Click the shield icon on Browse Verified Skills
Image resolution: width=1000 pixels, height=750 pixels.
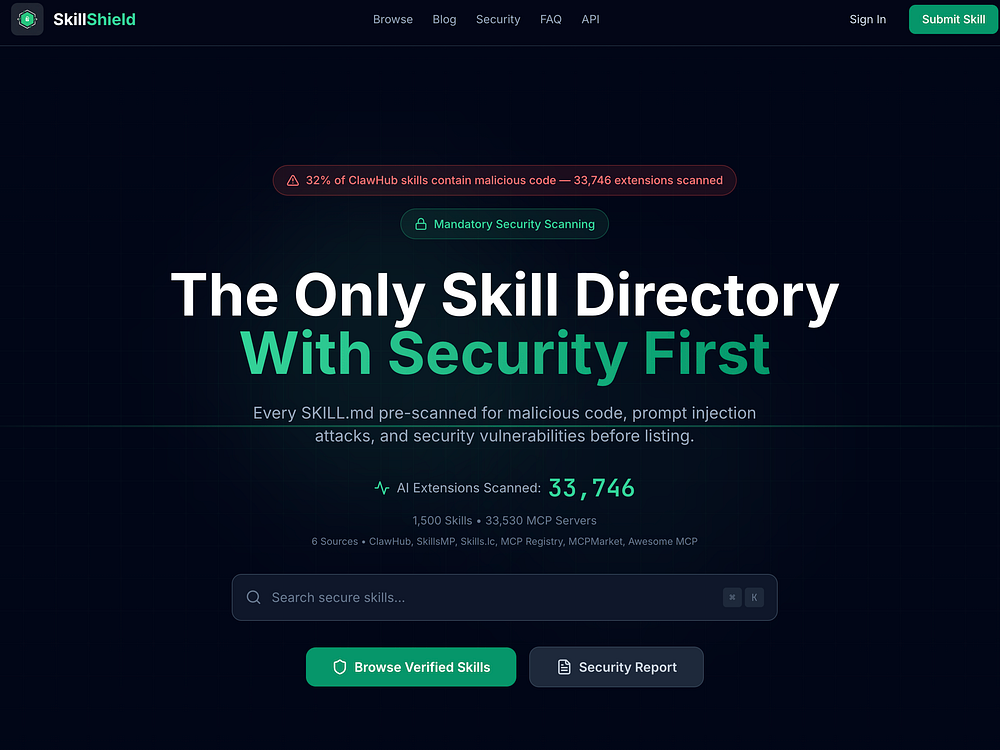click(x=340, y=667)
